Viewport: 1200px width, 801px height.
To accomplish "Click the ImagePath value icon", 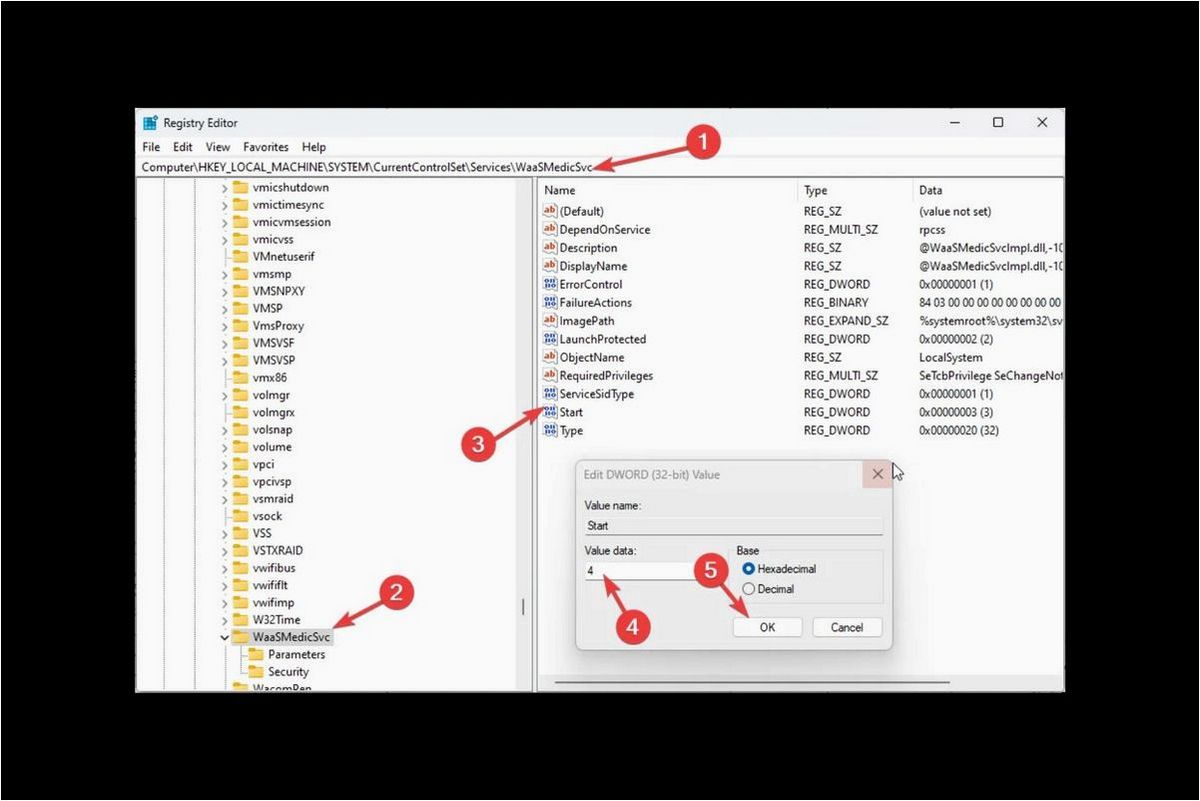I will (x=549, y=321).
